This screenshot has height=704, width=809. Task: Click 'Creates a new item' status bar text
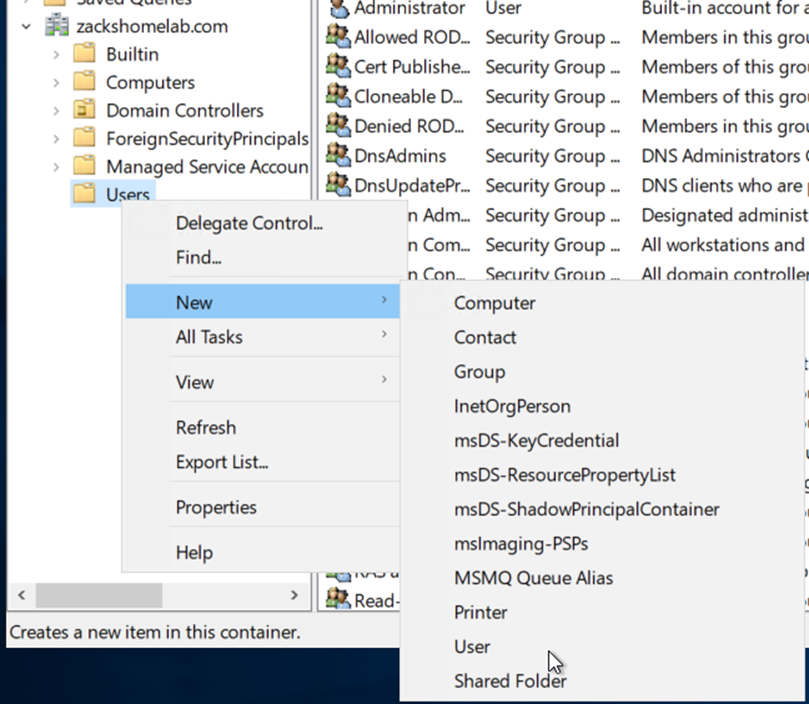155,632
